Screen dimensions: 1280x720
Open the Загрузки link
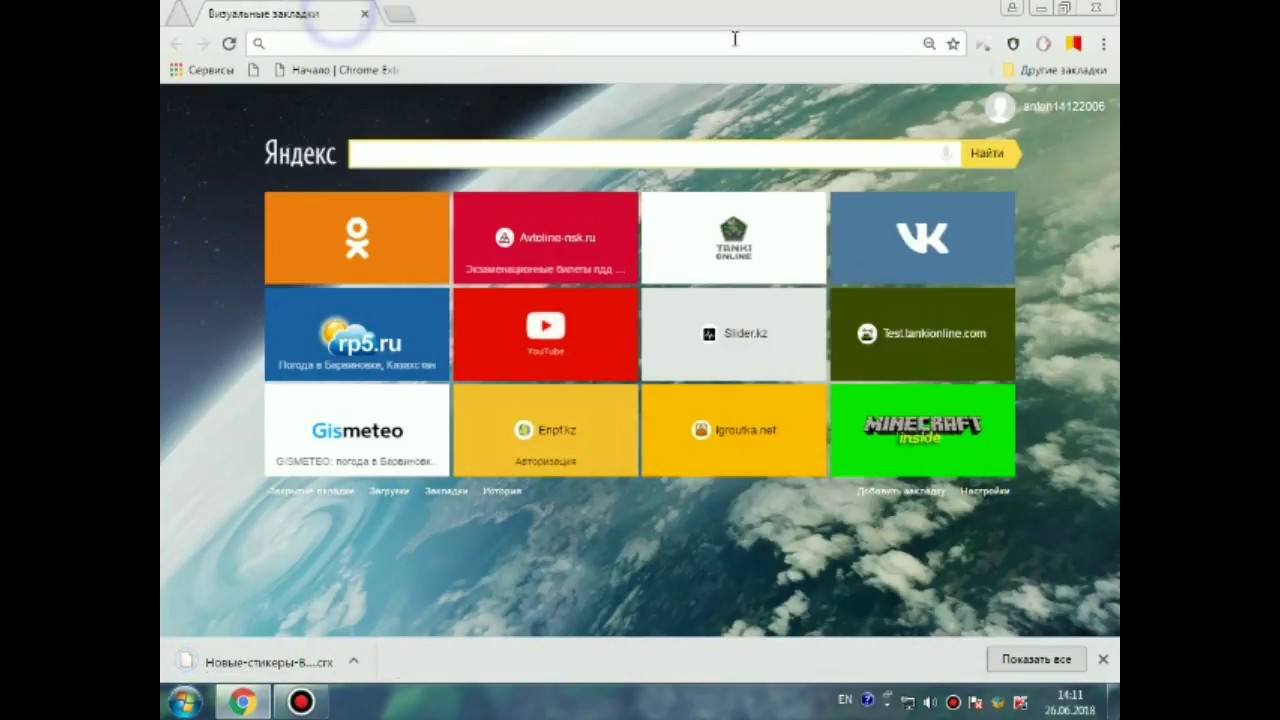point(389,491)
